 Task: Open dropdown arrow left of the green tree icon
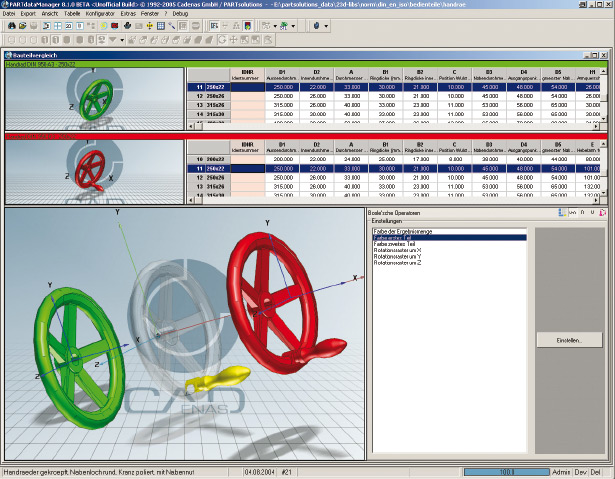click(275, 26)
